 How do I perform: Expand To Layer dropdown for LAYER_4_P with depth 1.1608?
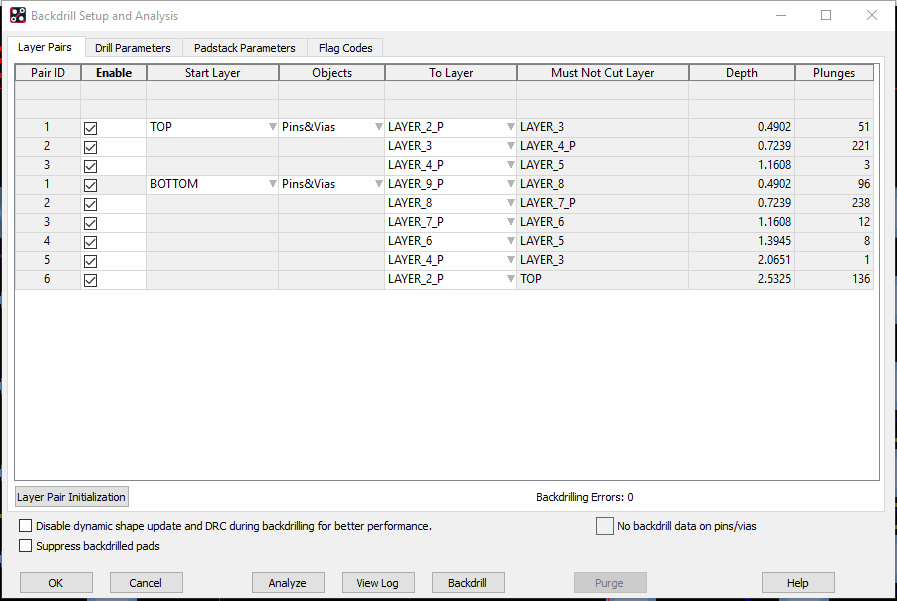tap(510, 165)
